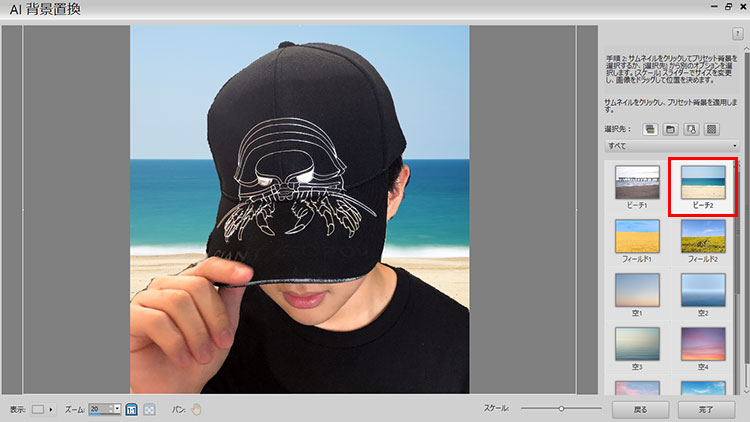Choose the 空4 sunset sky thumbnail

(703, 345)
